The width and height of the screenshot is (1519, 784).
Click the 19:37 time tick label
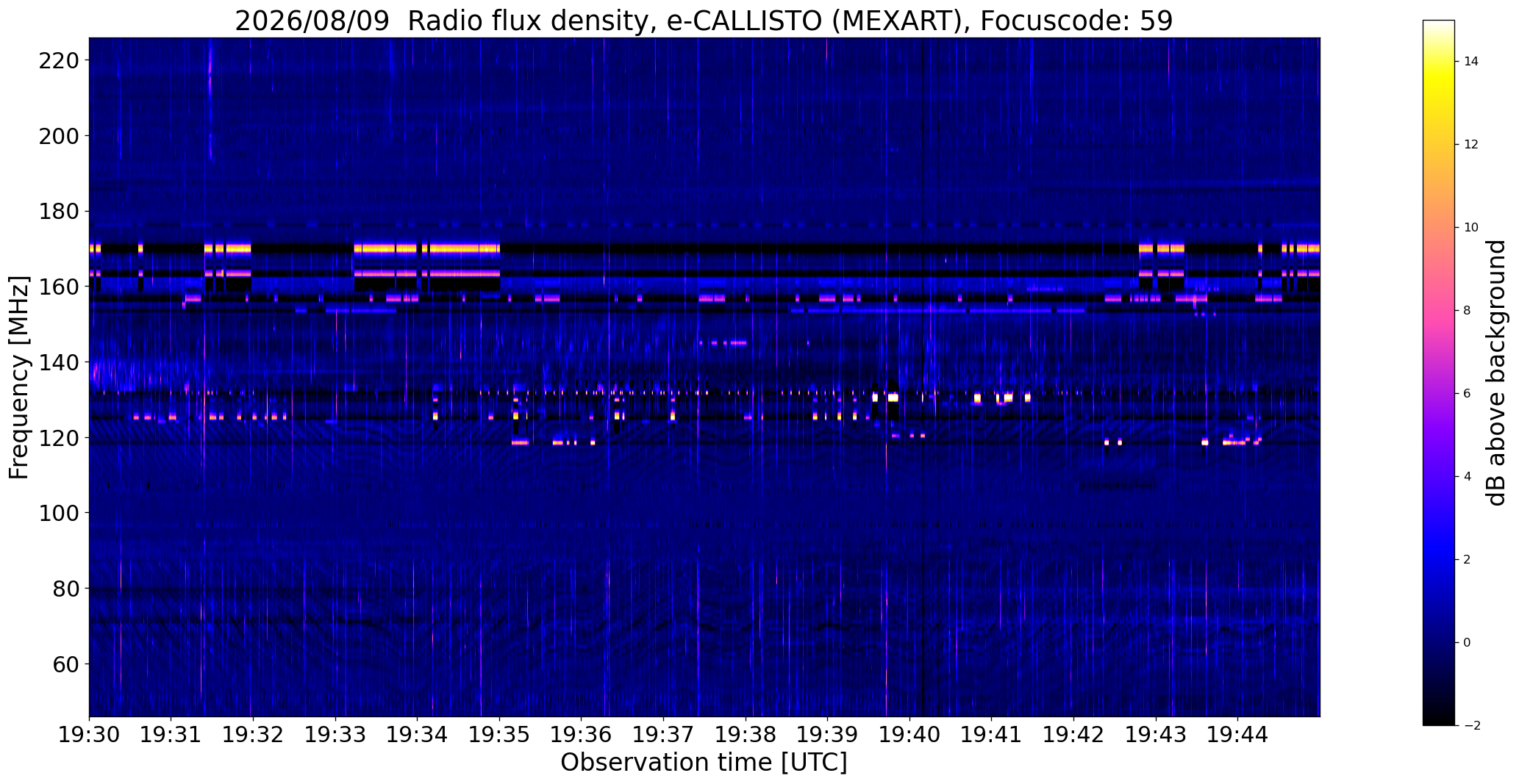click(664, 734)
